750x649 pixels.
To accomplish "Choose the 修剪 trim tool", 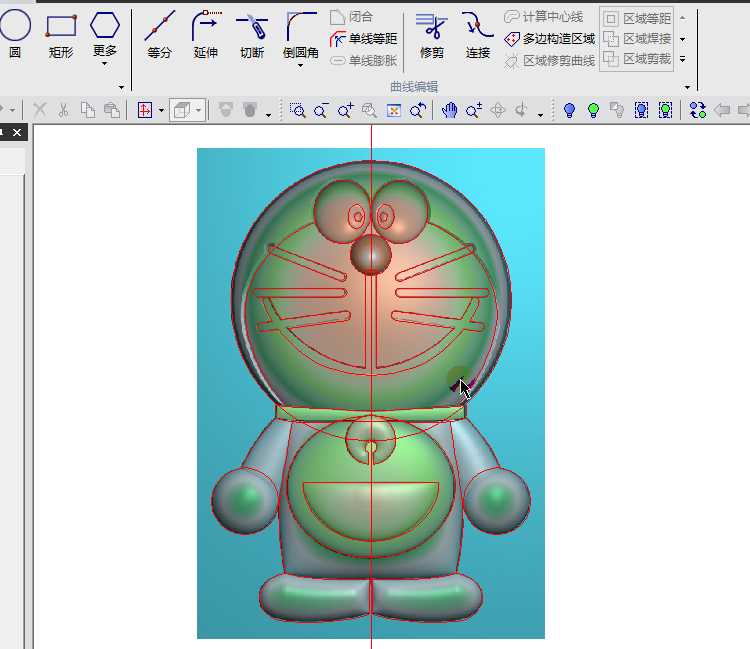I will click(431, 34).
